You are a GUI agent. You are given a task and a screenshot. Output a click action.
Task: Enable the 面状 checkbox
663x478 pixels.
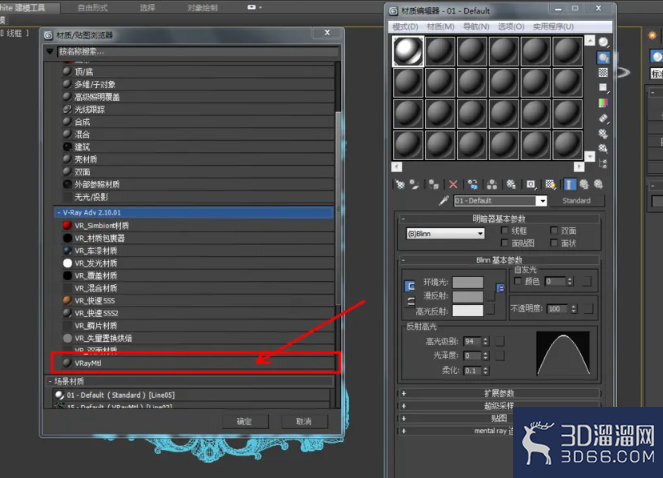554,243
